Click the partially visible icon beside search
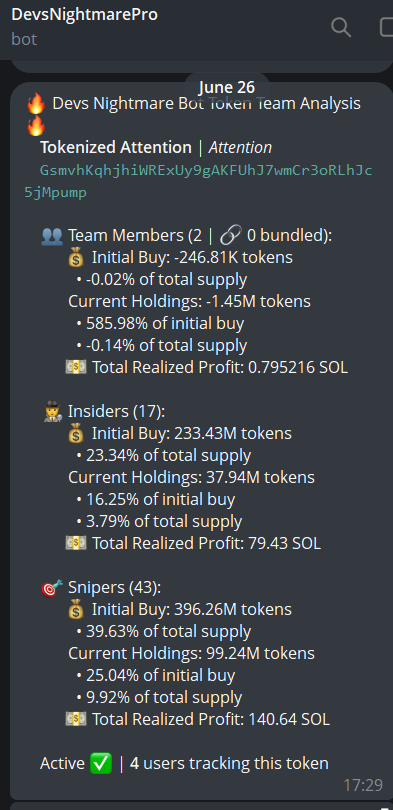The image size is (393, 810). (386, 27)
